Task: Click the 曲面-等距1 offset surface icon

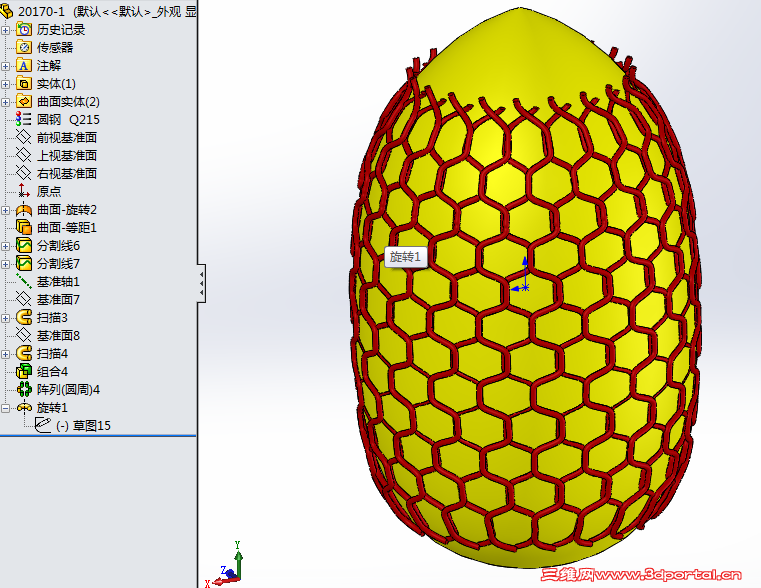Action: [24, 228]
